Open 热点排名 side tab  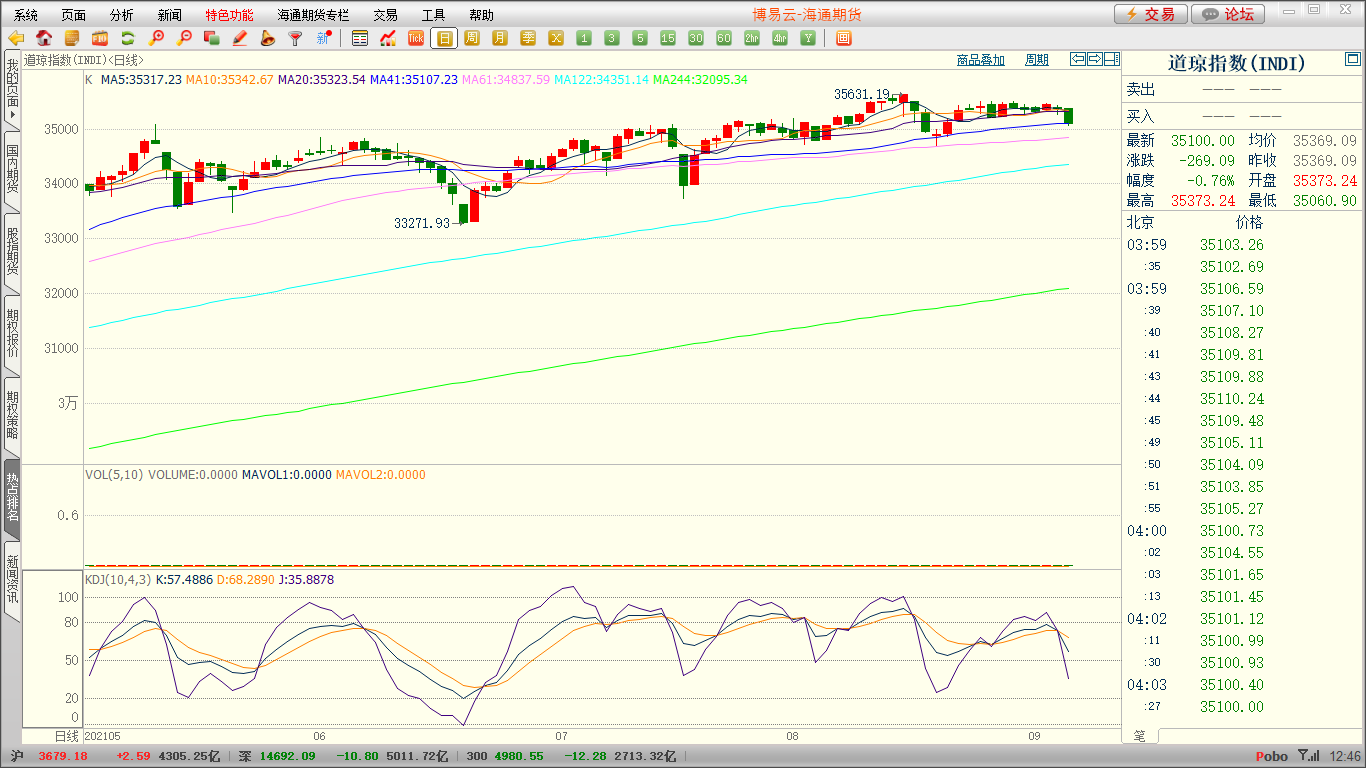pos(12,498)
